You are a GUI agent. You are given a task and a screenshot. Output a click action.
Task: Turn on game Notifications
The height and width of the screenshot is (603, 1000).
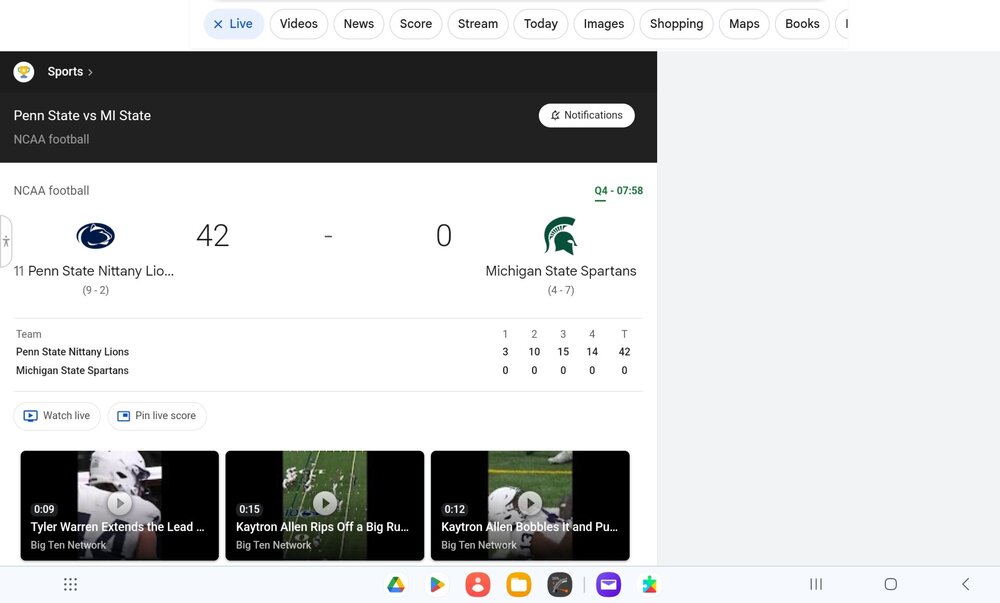pyautogui.click(x=587, y=115)
